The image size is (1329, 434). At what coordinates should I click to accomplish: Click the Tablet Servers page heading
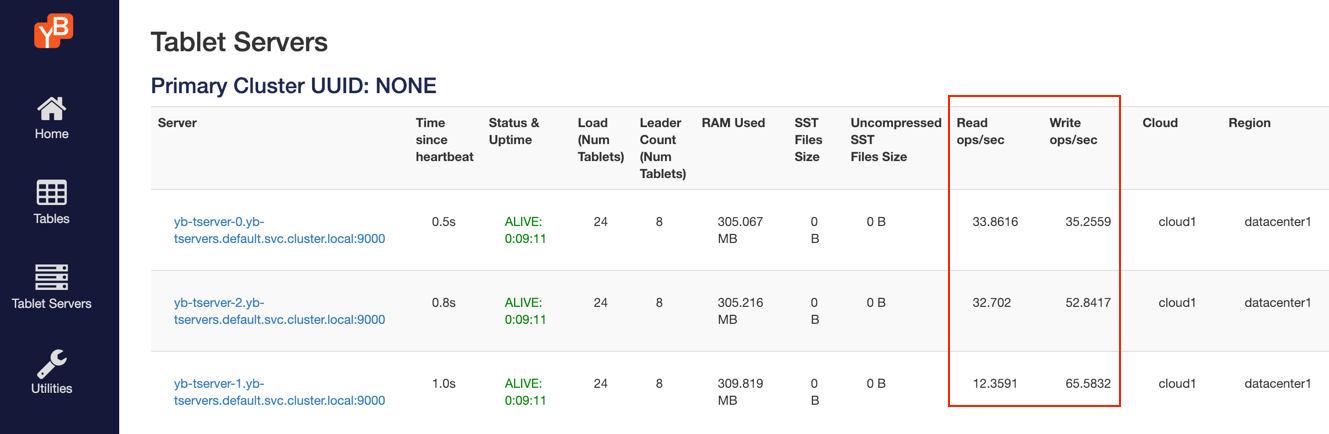coord(239,42)
